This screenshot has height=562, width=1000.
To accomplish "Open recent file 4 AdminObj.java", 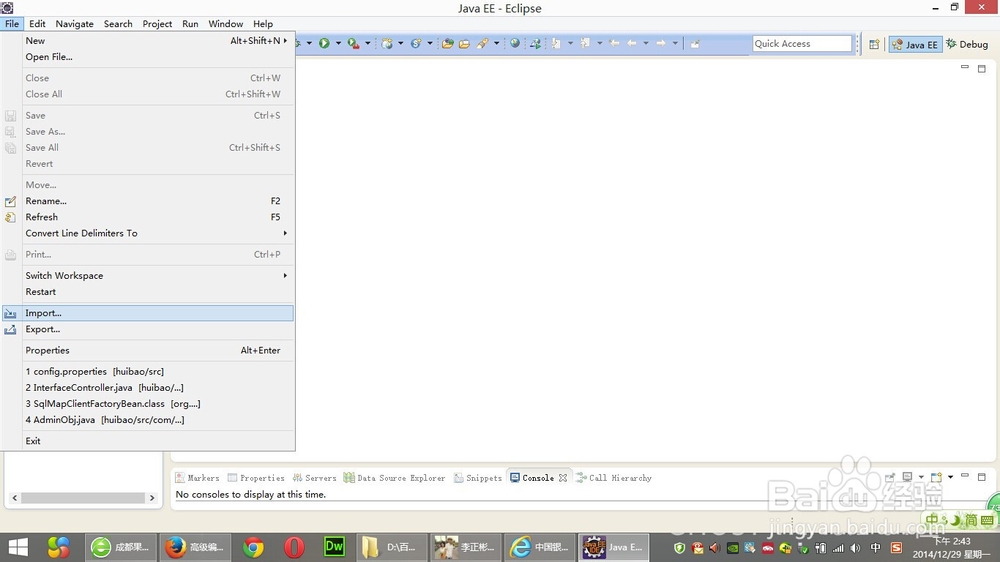I will point(148,420).
